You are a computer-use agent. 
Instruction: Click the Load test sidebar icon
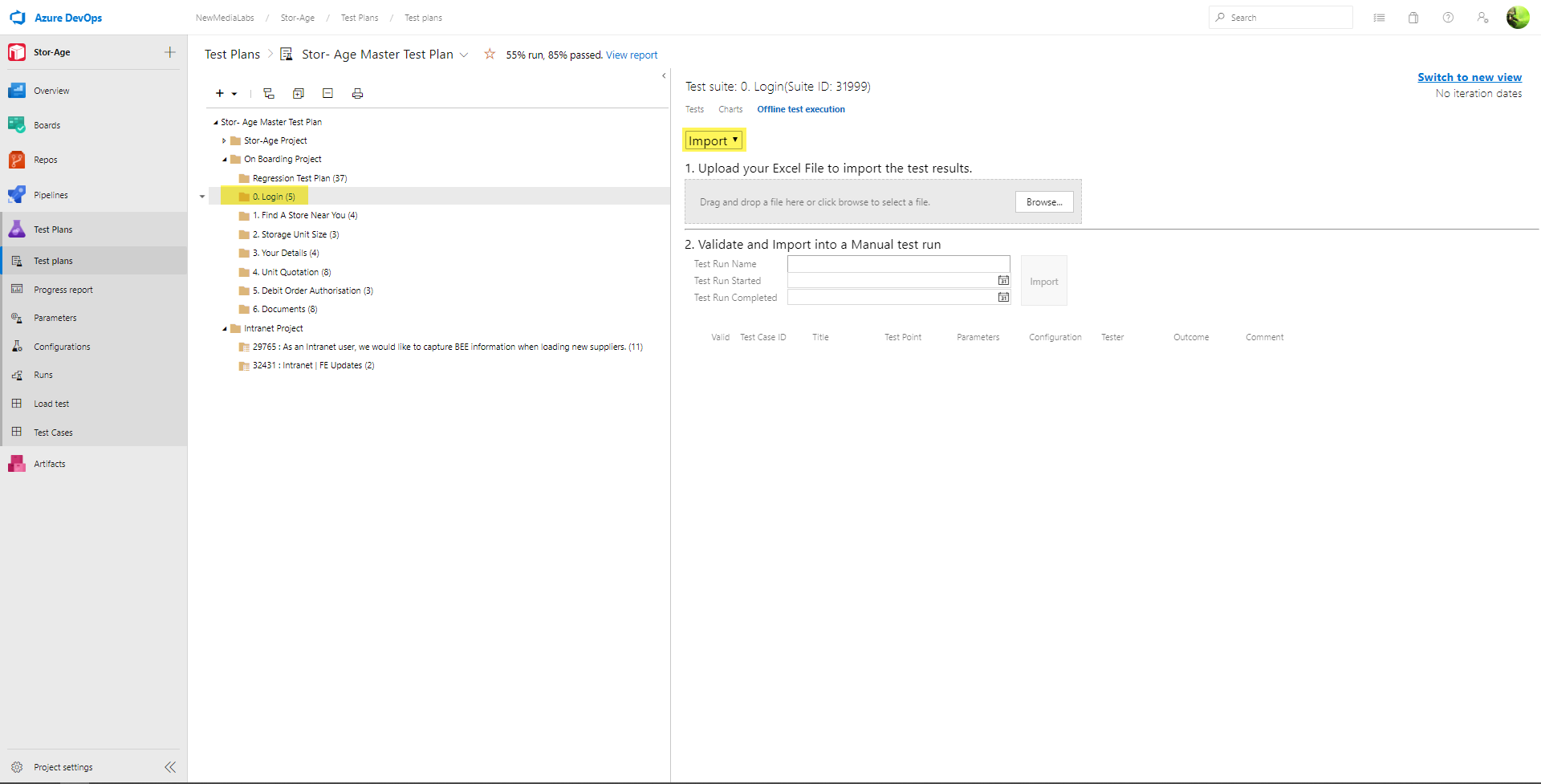tap(17, 404)
